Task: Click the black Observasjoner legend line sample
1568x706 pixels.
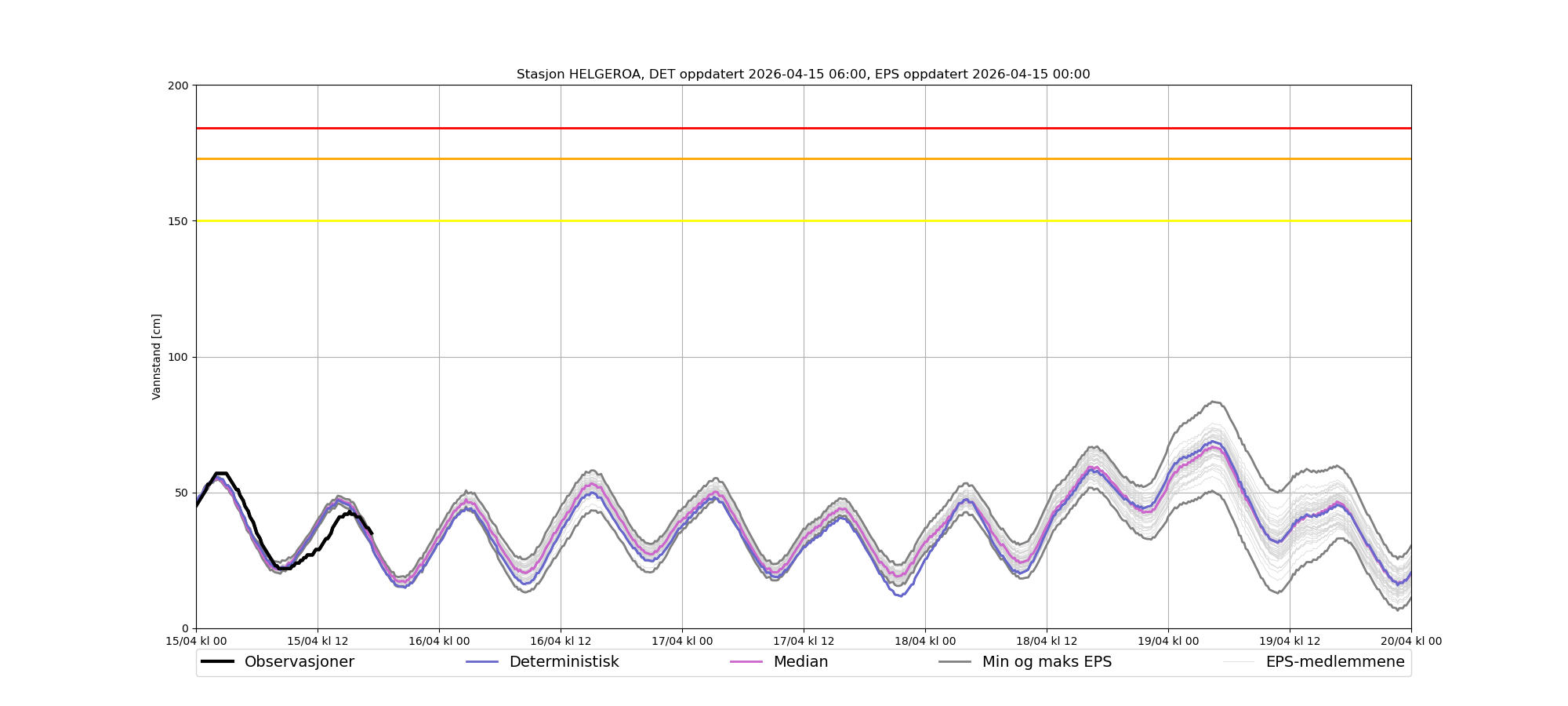Action: click(217, 662)
